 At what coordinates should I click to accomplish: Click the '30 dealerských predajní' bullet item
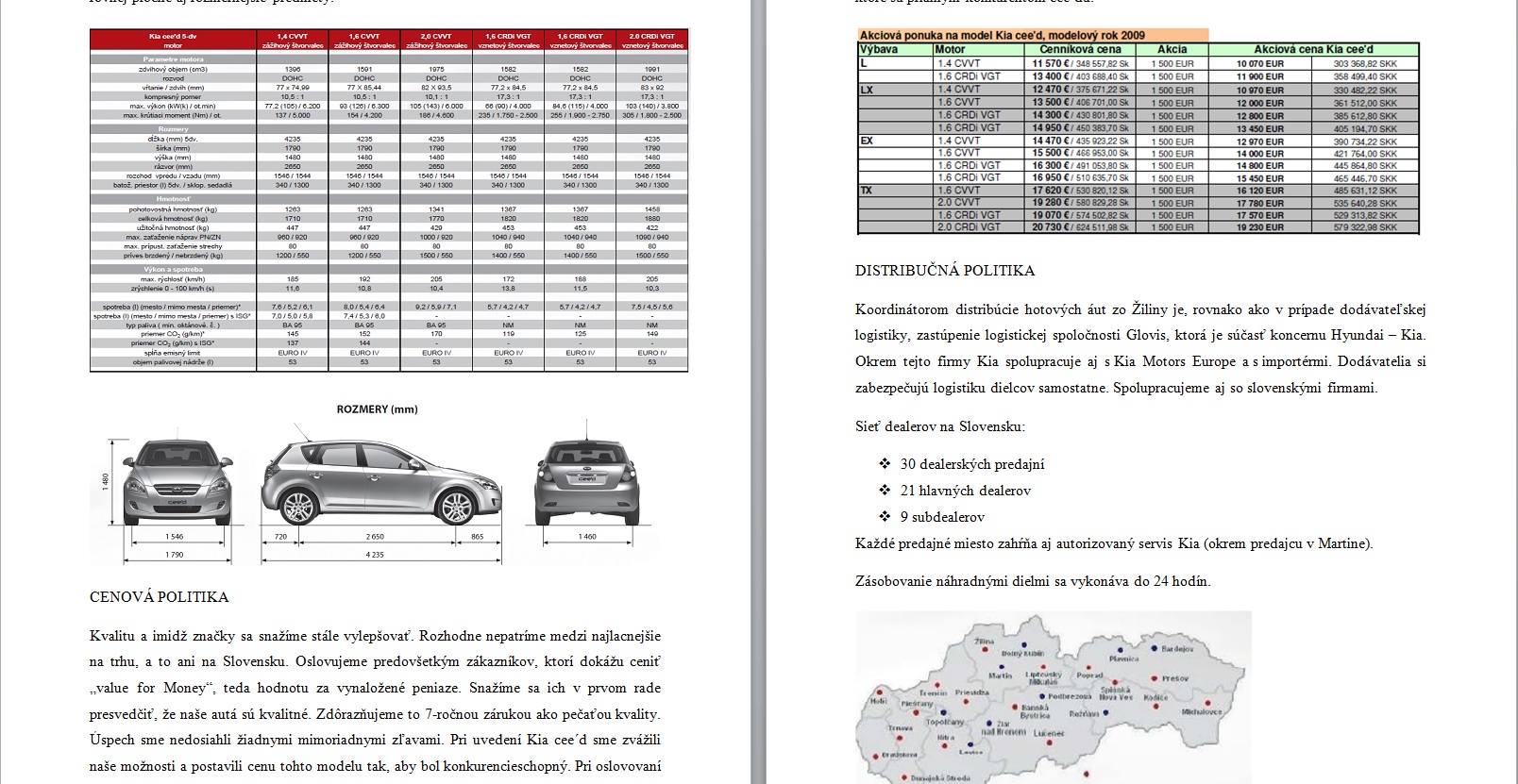point(971,464)
